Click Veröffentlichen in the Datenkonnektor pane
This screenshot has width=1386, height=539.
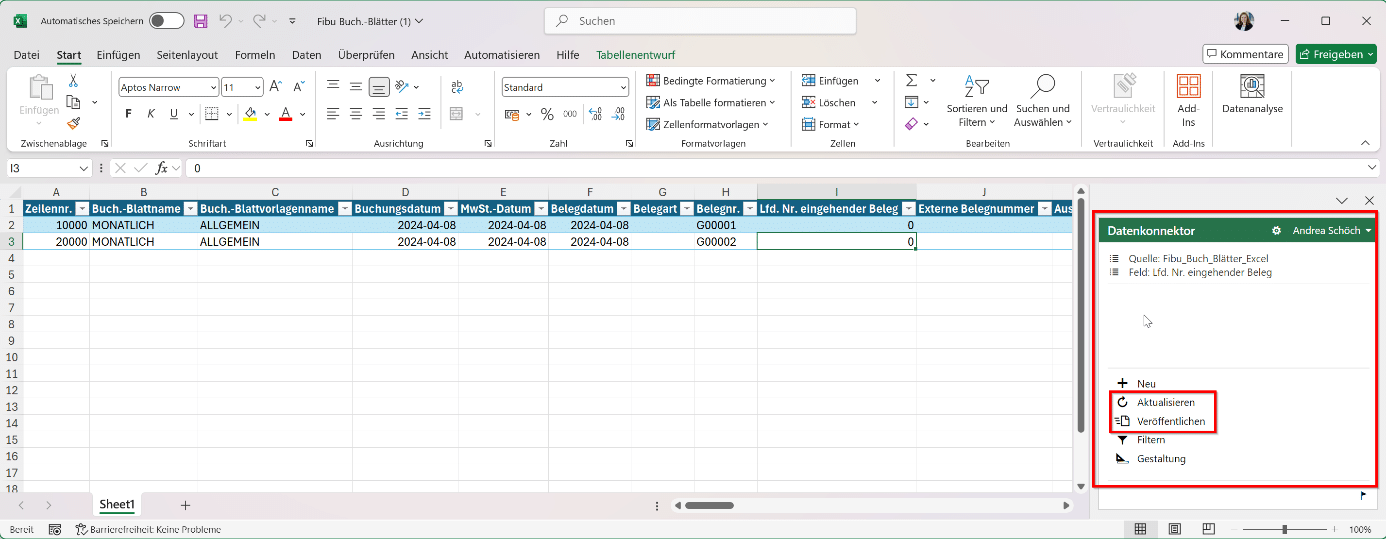1170,421
